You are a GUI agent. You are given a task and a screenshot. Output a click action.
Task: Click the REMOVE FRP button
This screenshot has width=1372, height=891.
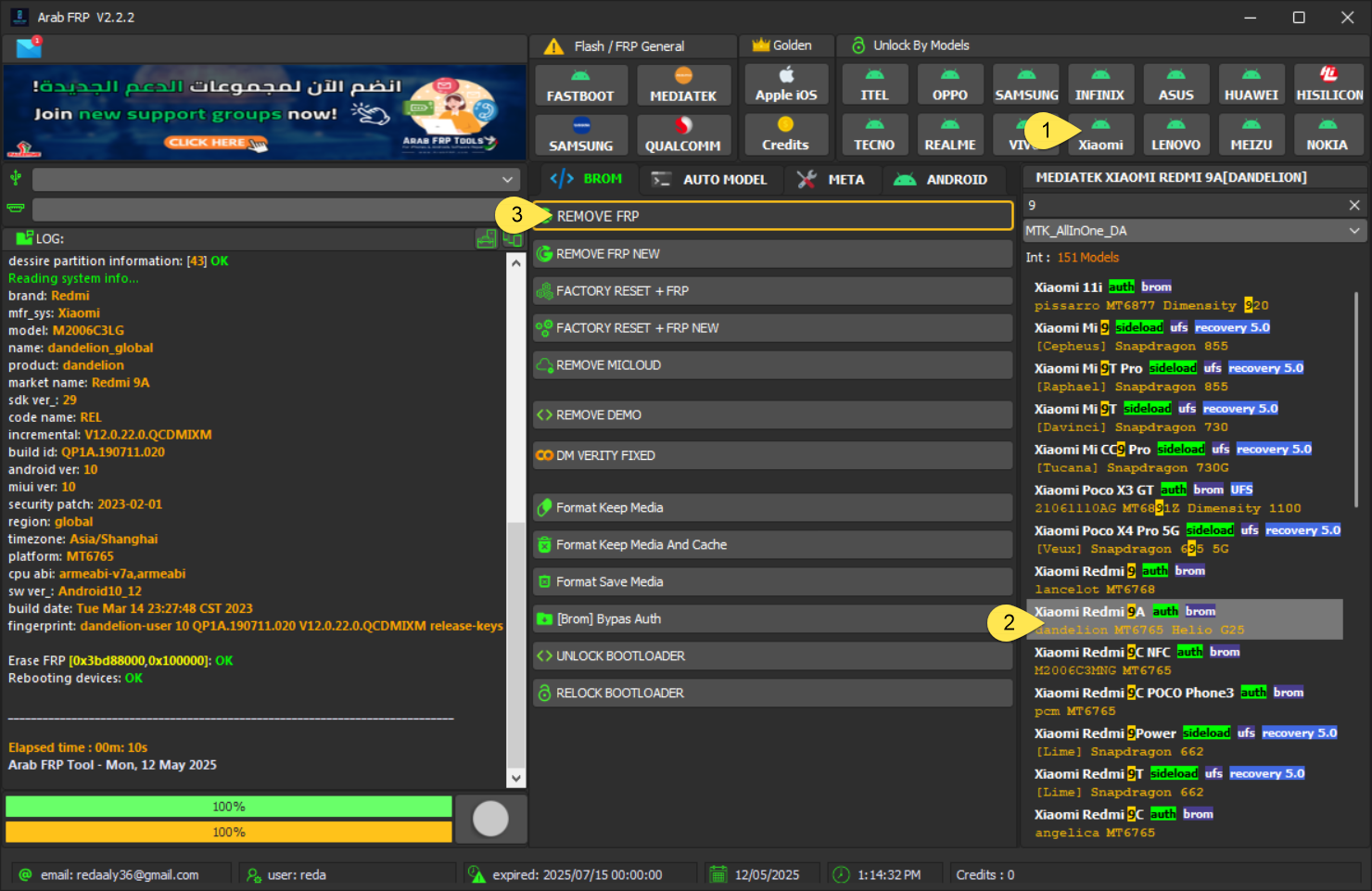772,215
